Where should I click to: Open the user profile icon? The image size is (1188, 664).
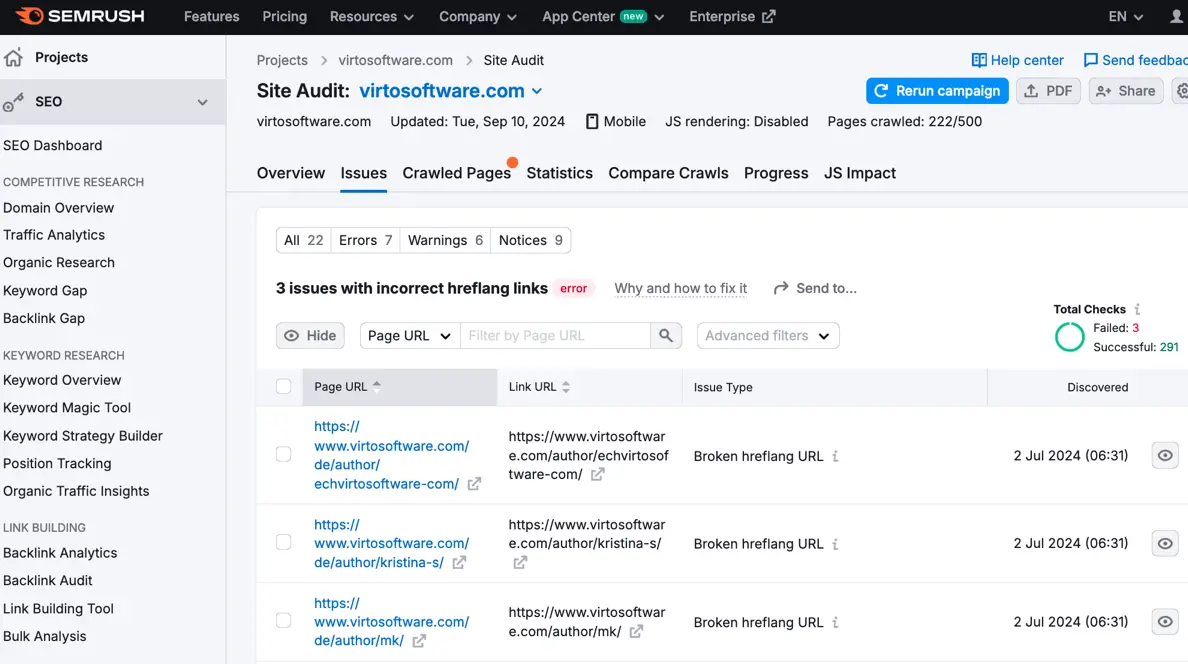click(1176, 16)
